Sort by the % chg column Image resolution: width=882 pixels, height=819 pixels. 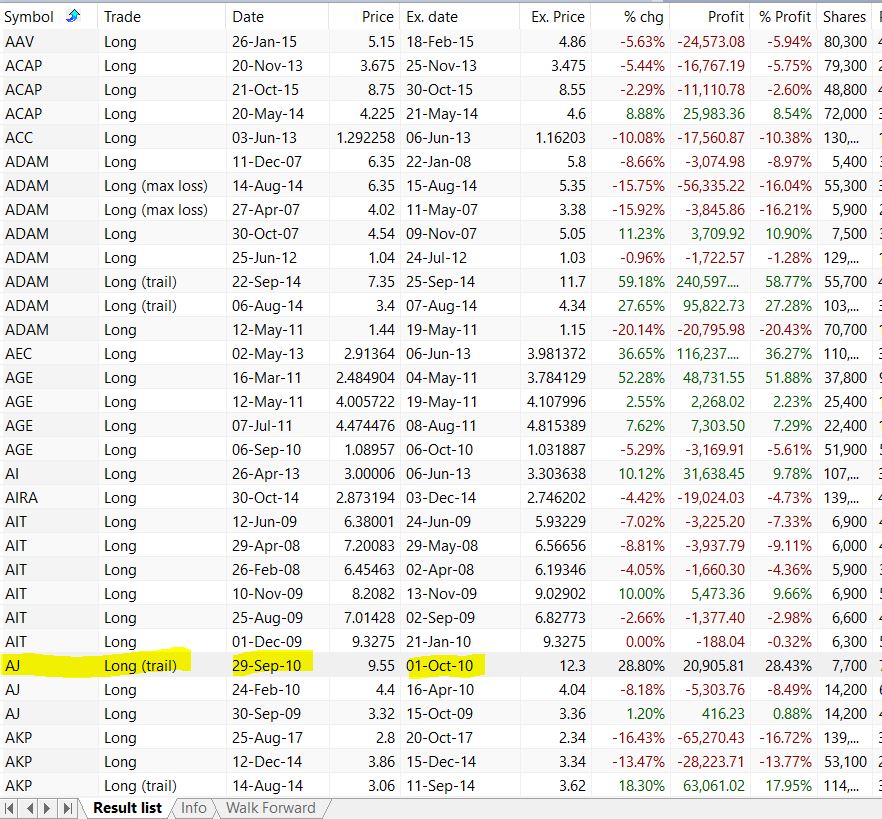click(x=643, y=17)
